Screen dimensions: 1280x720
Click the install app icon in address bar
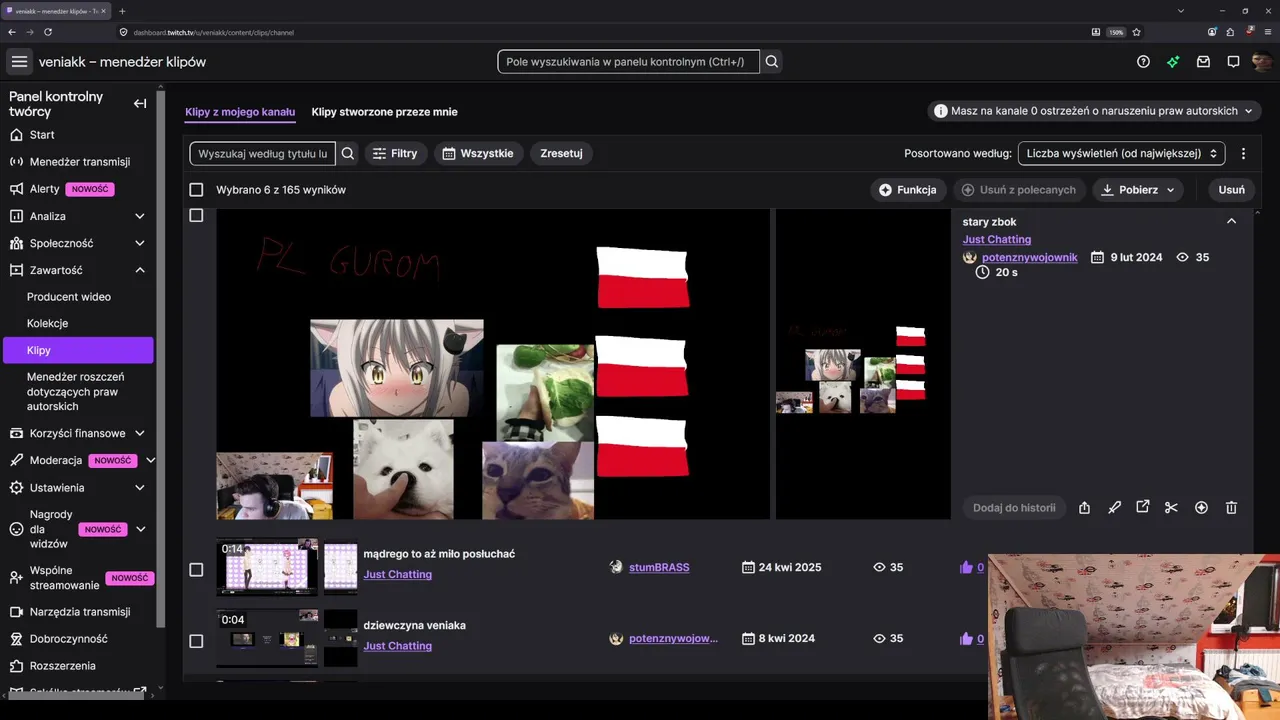point(1096,32)
